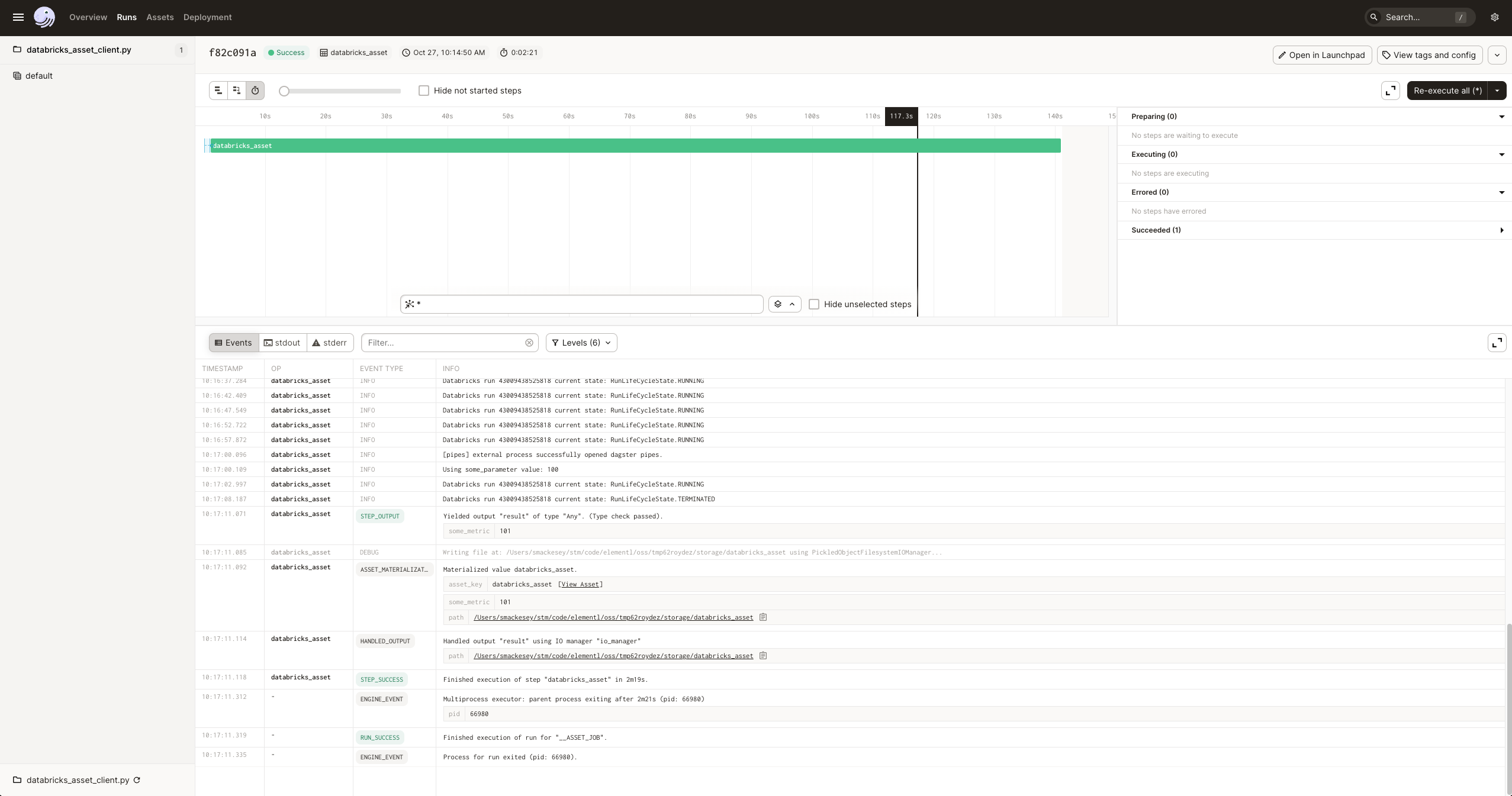
Task: Open settings via the gear icon
Action: 1494,17
